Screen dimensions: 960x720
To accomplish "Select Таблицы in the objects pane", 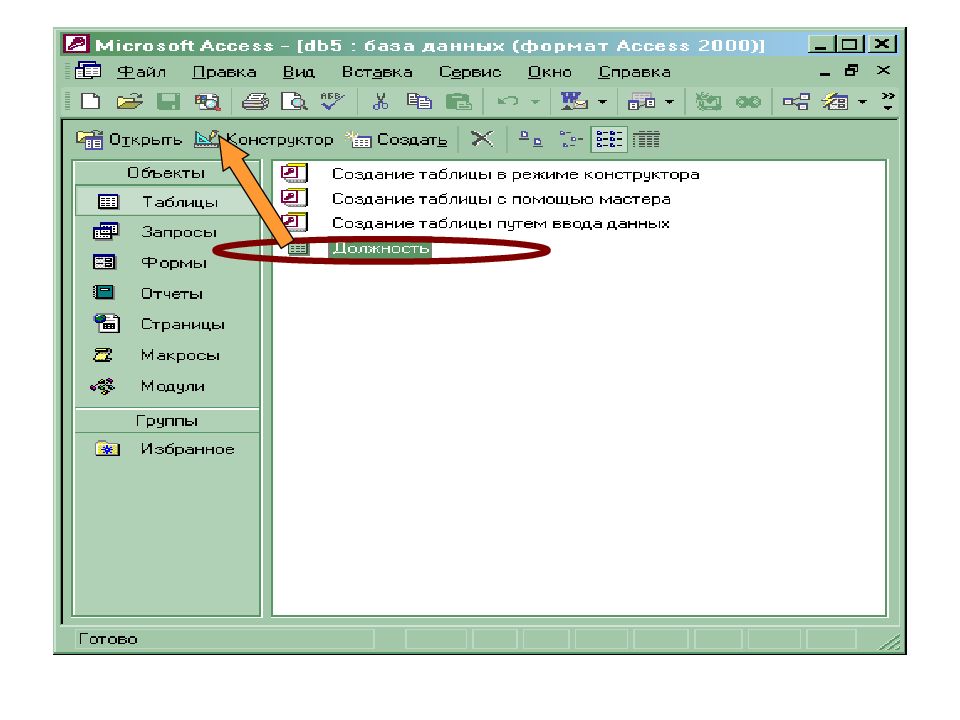I will pyautogui.click(x=167, y=201).
